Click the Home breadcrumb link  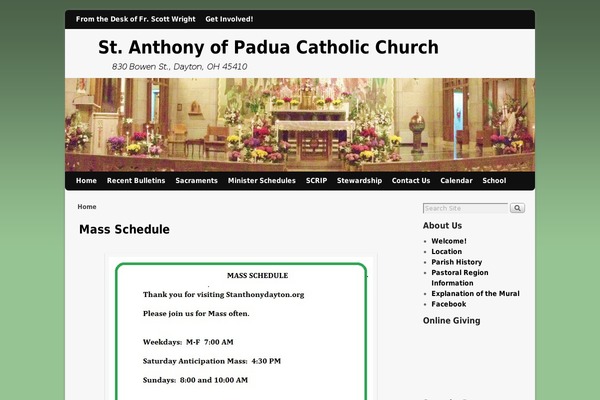click(x=87, y=207)
